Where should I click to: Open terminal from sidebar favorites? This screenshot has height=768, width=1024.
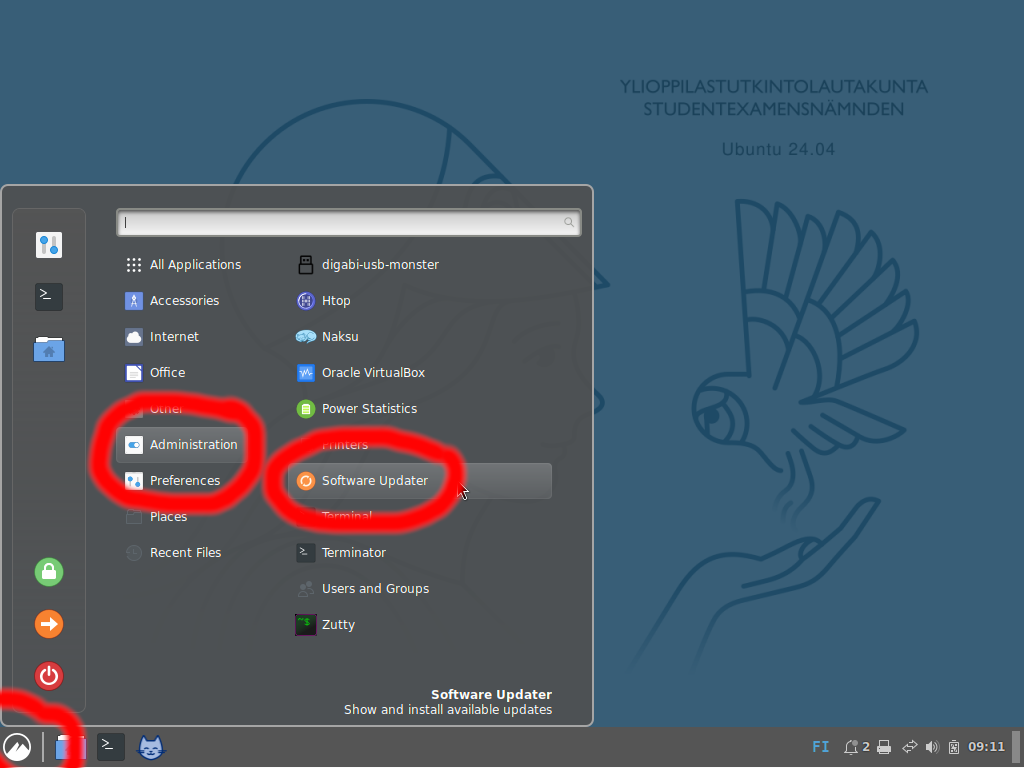[x=49, y=297]
